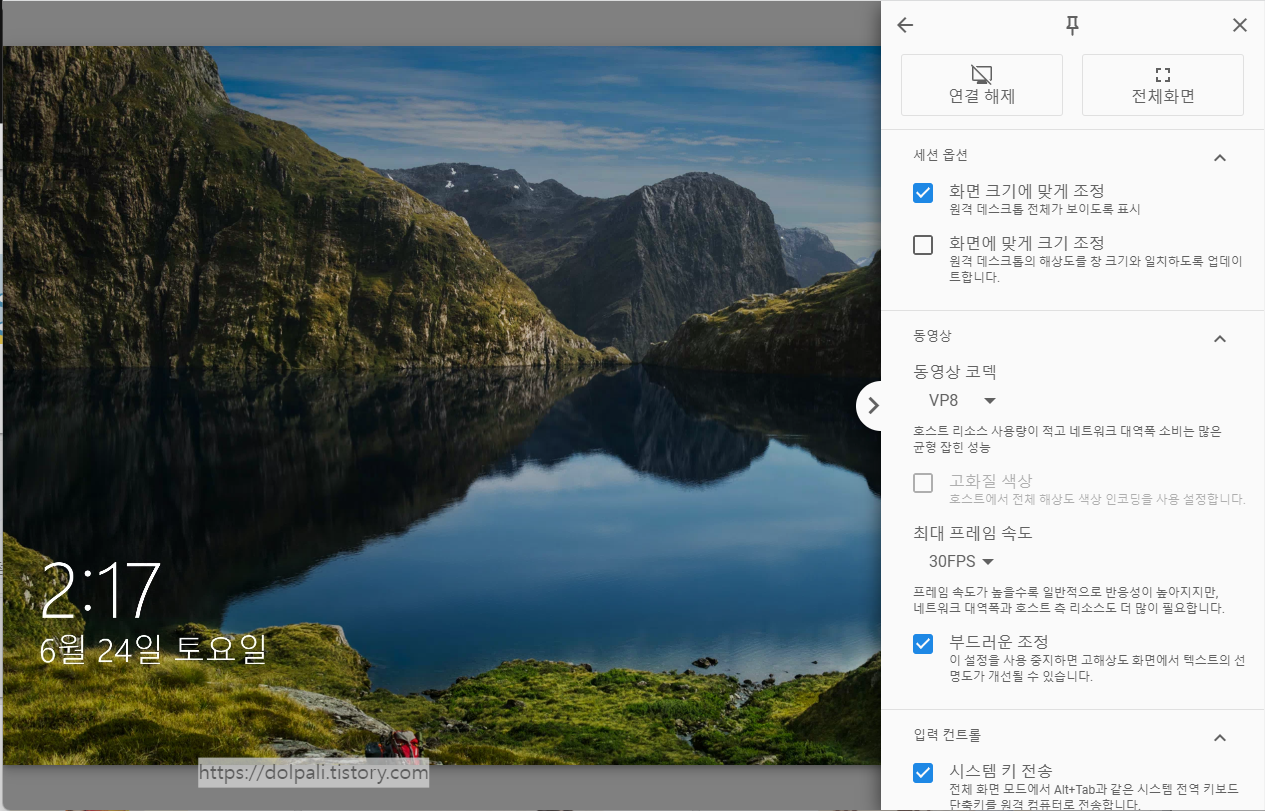Click the fullscreen expand icon
1265x811 pixels.
(x=1162, y=73)
